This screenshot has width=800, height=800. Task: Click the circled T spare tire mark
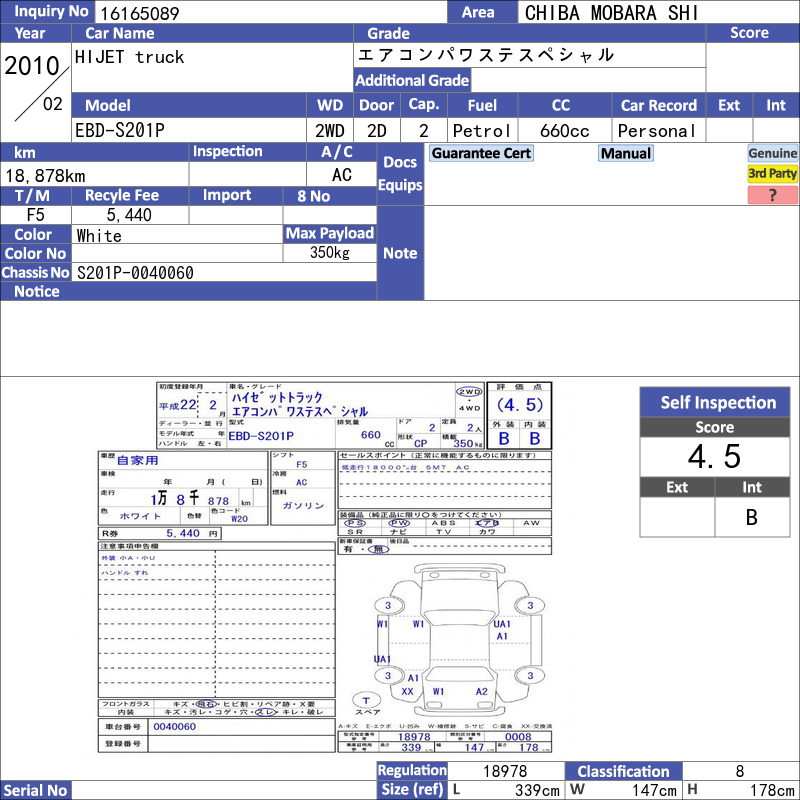pos(366,700)
